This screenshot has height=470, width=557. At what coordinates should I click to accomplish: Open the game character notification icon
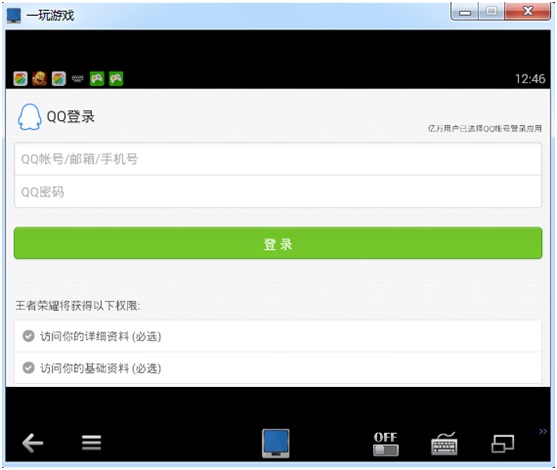pyautogui.click(x=39, y=79)
